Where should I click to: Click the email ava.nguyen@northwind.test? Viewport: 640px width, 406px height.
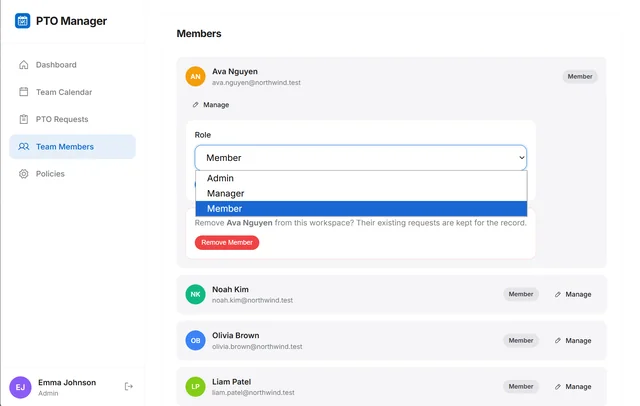click(x=256, y=82)
